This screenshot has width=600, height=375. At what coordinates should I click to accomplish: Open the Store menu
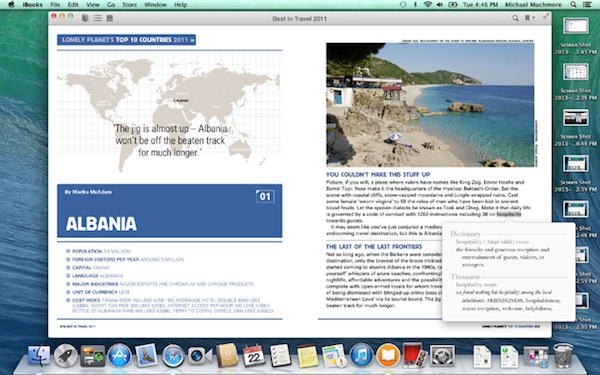pyautogui.click(x=129, y=5)
